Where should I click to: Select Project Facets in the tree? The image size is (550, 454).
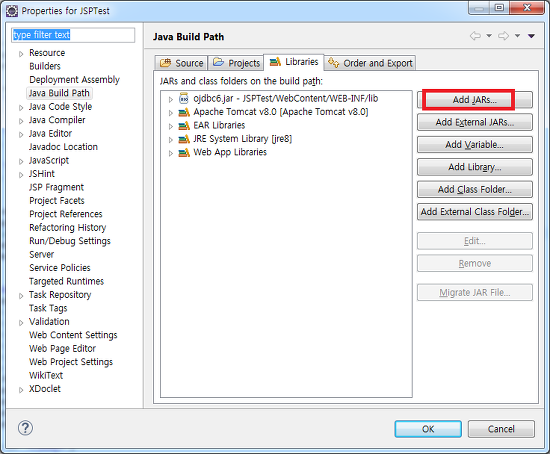click(57, 201)
